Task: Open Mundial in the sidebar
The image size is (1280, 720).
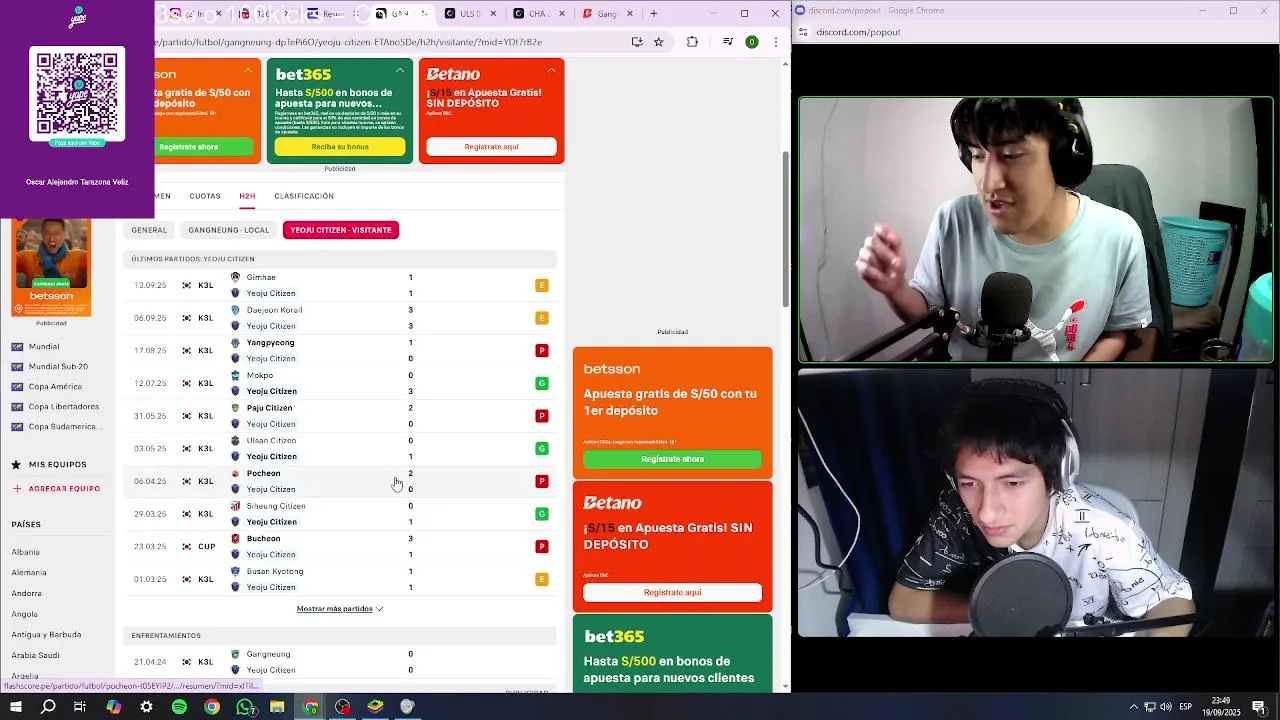Action: coord(44,347)
